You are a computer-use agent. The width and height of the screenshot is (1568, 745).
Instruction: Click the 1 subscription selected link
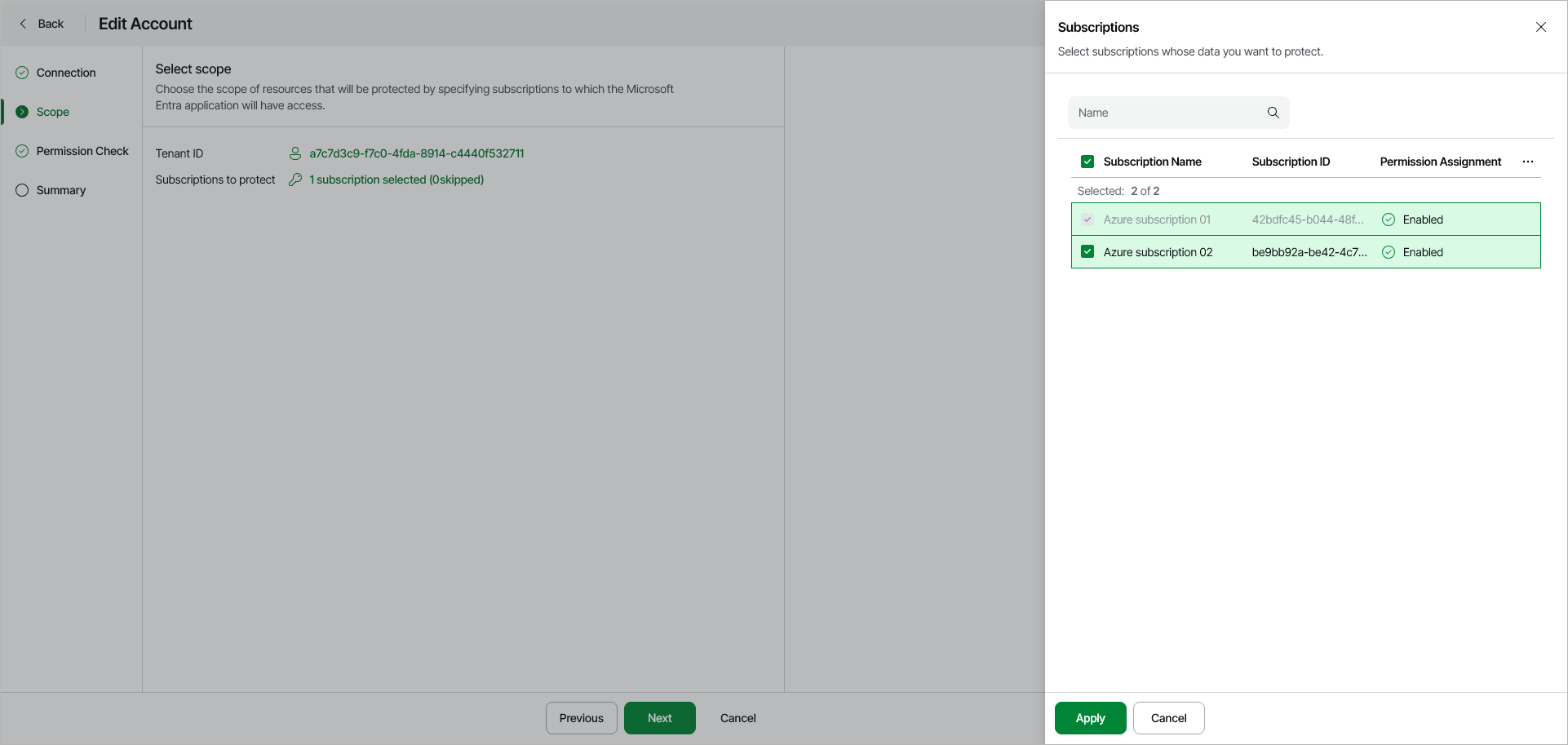[396, 180]
